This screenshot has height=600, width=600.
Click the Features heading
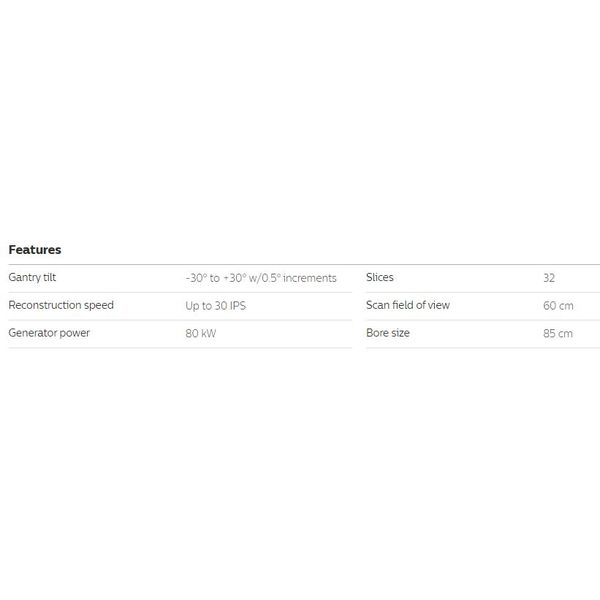[35, 250]
